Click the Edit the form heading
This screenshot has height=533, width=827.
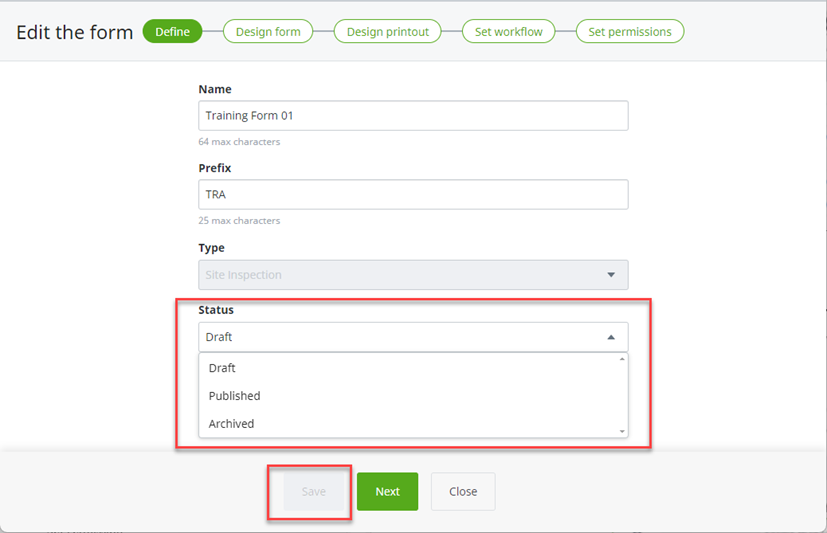point(74,32)
